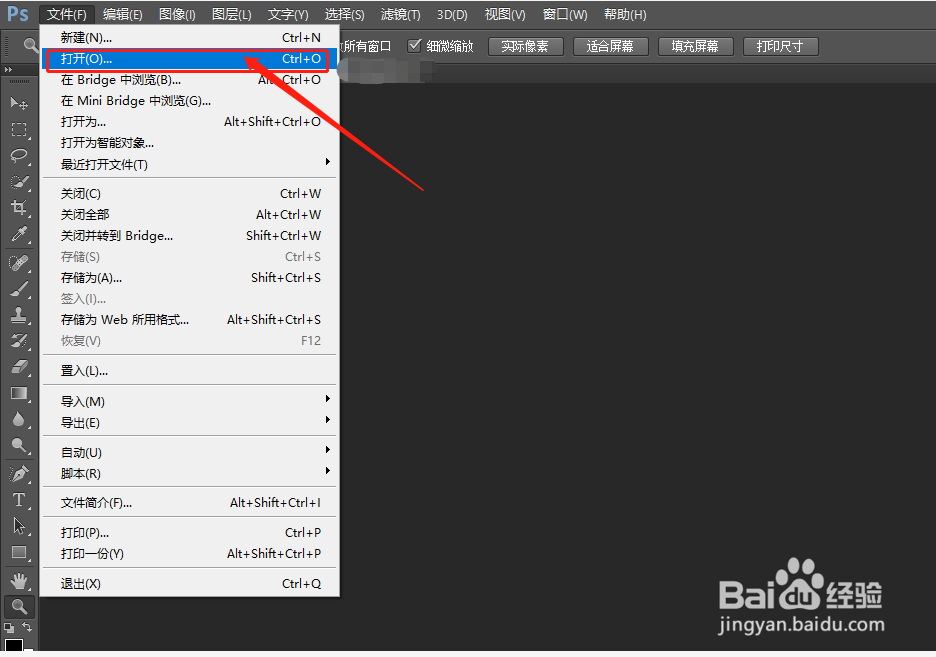Select the Zoom tool in the toolbox

click(19, 607)
